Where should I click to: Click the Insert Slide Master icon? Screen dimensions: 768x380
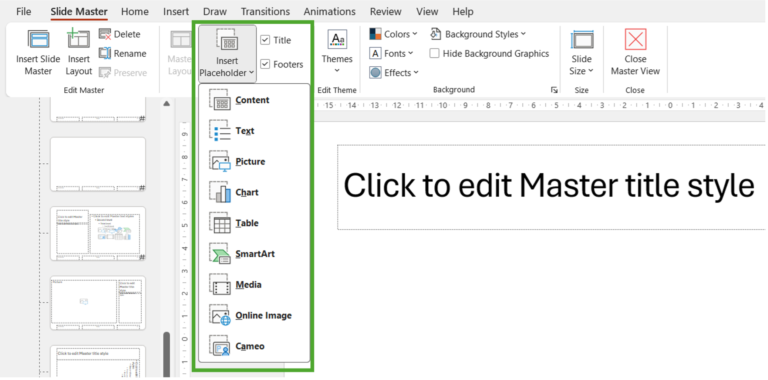pos(38,39)
